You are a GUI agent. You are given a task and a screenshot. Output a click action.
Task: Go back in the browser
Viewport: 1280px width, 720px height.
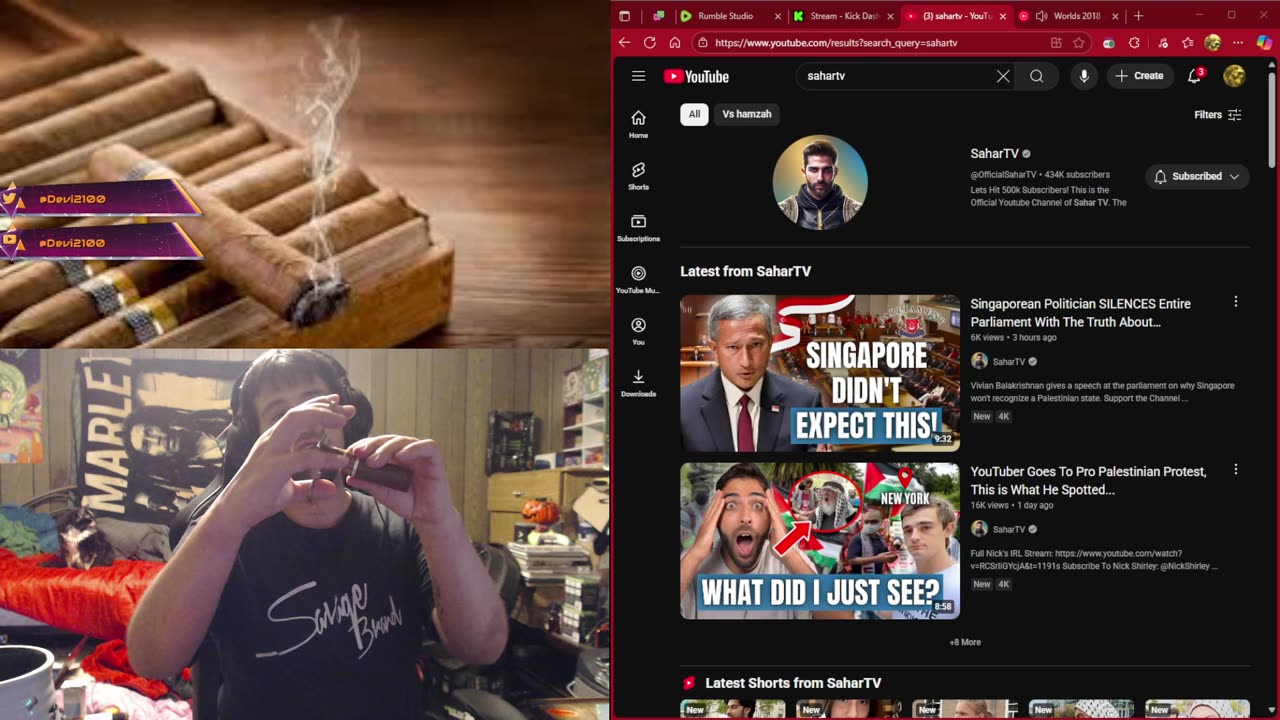pos(624,43)
